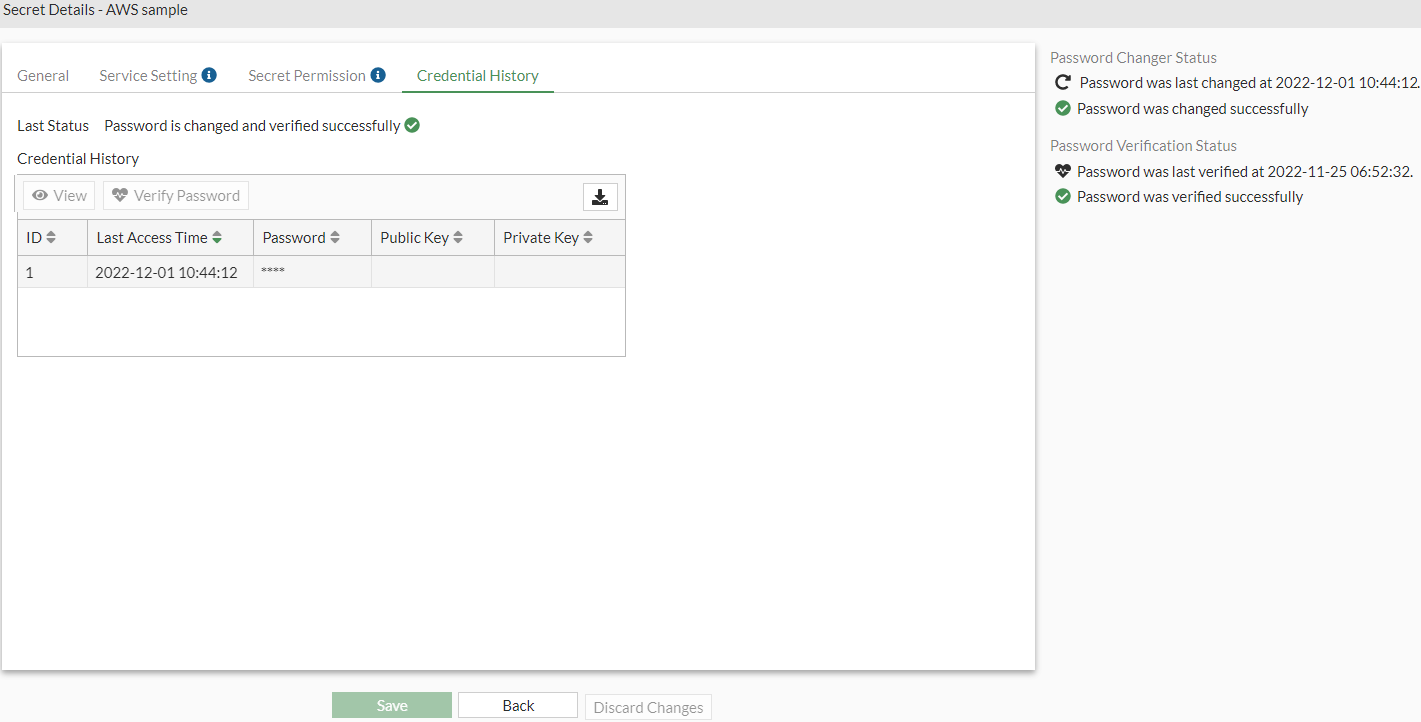This screenshot has height=722, width=1421.
Task: Sort by Private Key column arrows
Action: [x=588, y=238]
